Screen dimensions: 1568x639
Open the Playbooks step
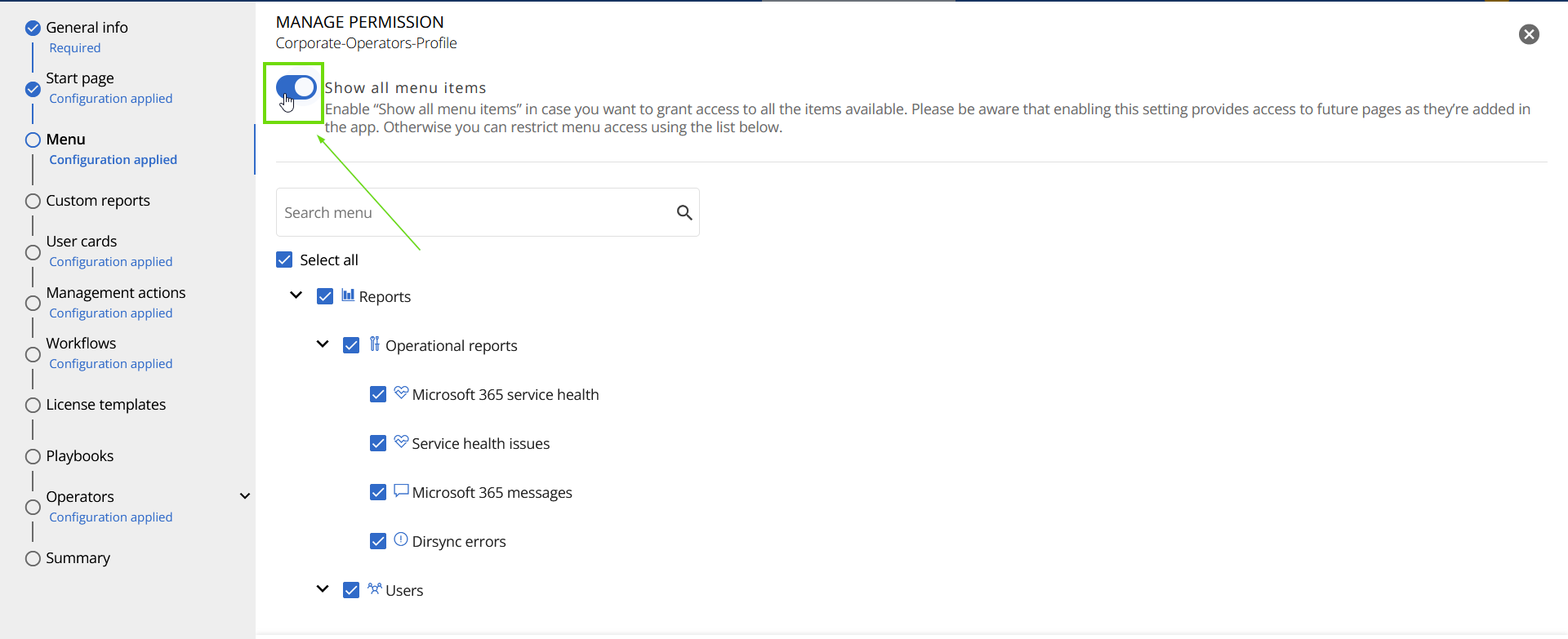(x=80, y=456)
